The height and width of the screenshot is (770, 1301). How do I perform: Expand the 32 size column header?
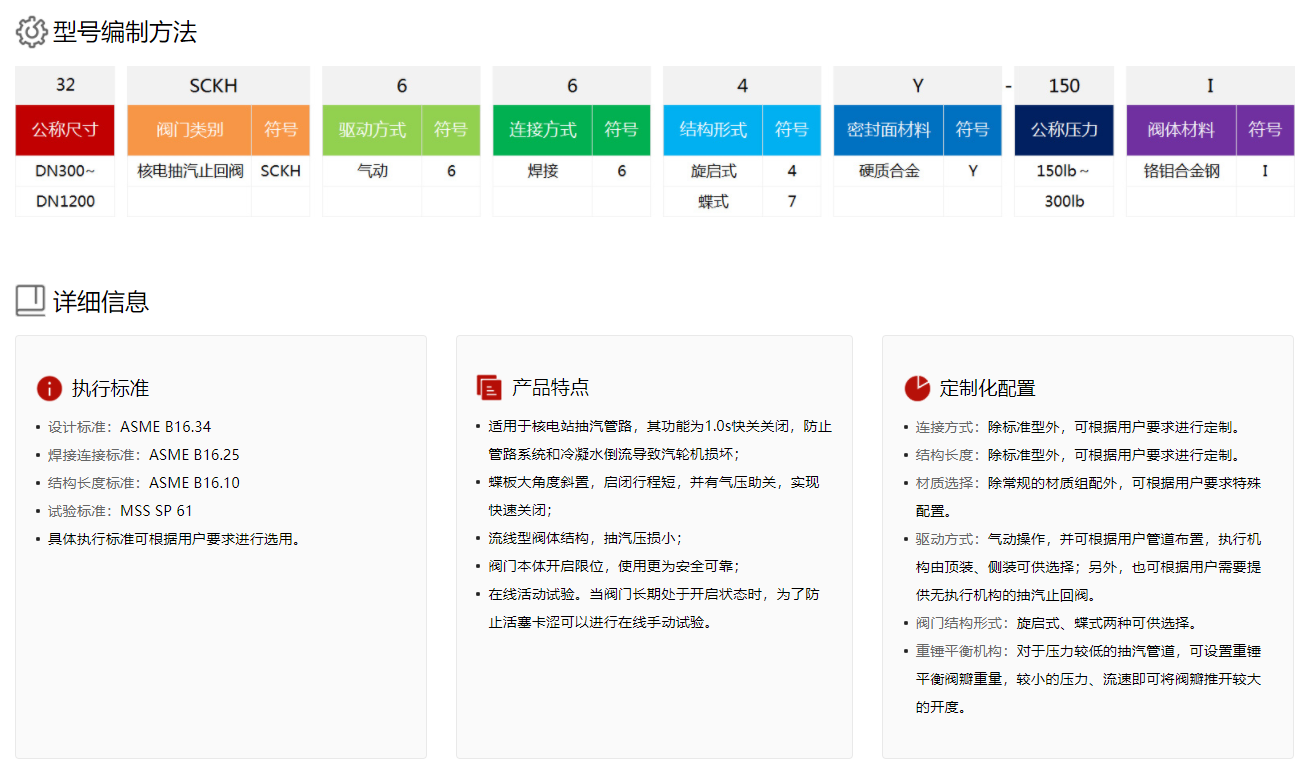click(x=64, y=85)
